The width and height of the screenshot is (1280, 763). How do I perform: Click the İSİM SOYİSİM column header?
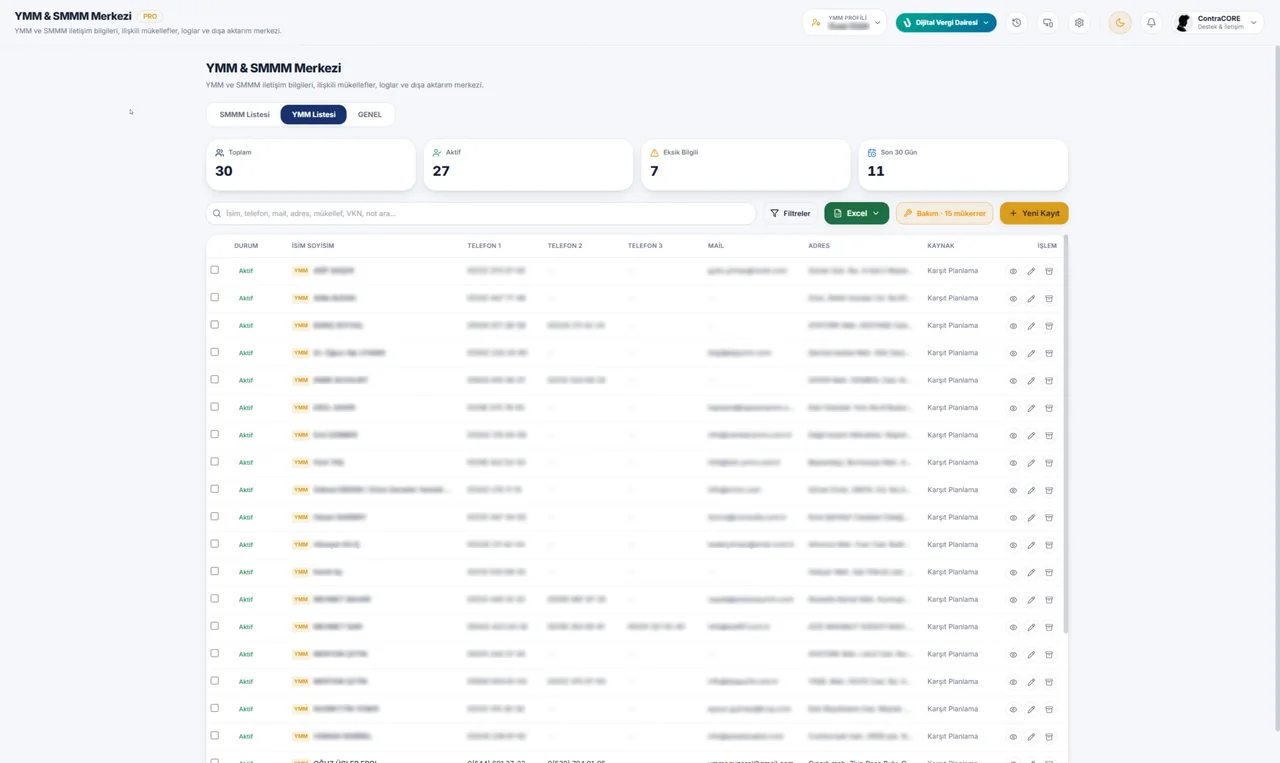(x=313, y=246)
